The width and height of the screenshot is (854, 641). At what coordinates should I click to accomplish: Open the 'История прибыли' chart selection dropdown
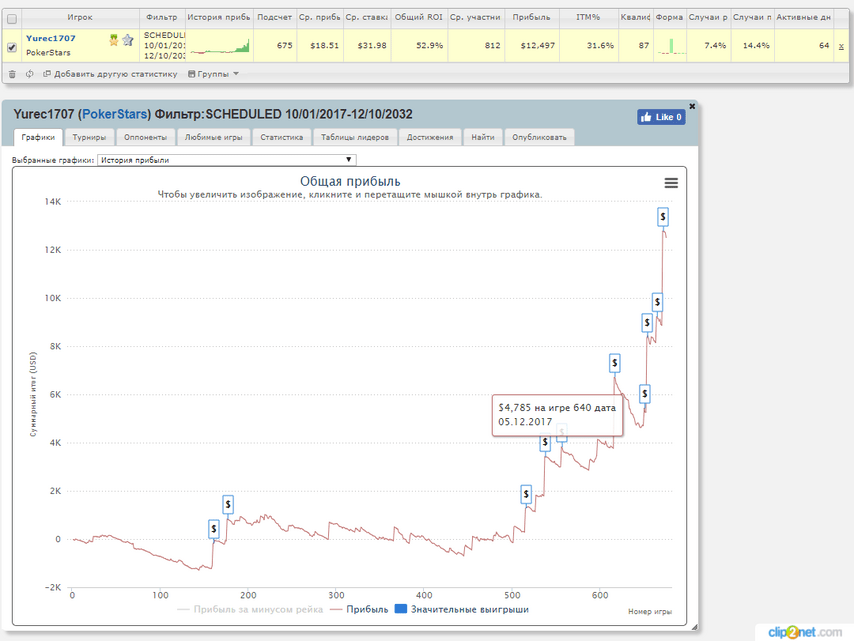[227, 160]
